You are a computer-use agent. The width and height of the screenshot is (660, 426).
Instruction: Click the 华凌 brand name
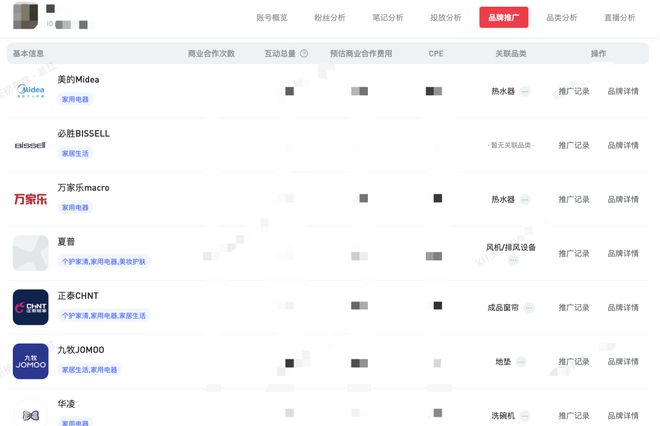[66, 404]
